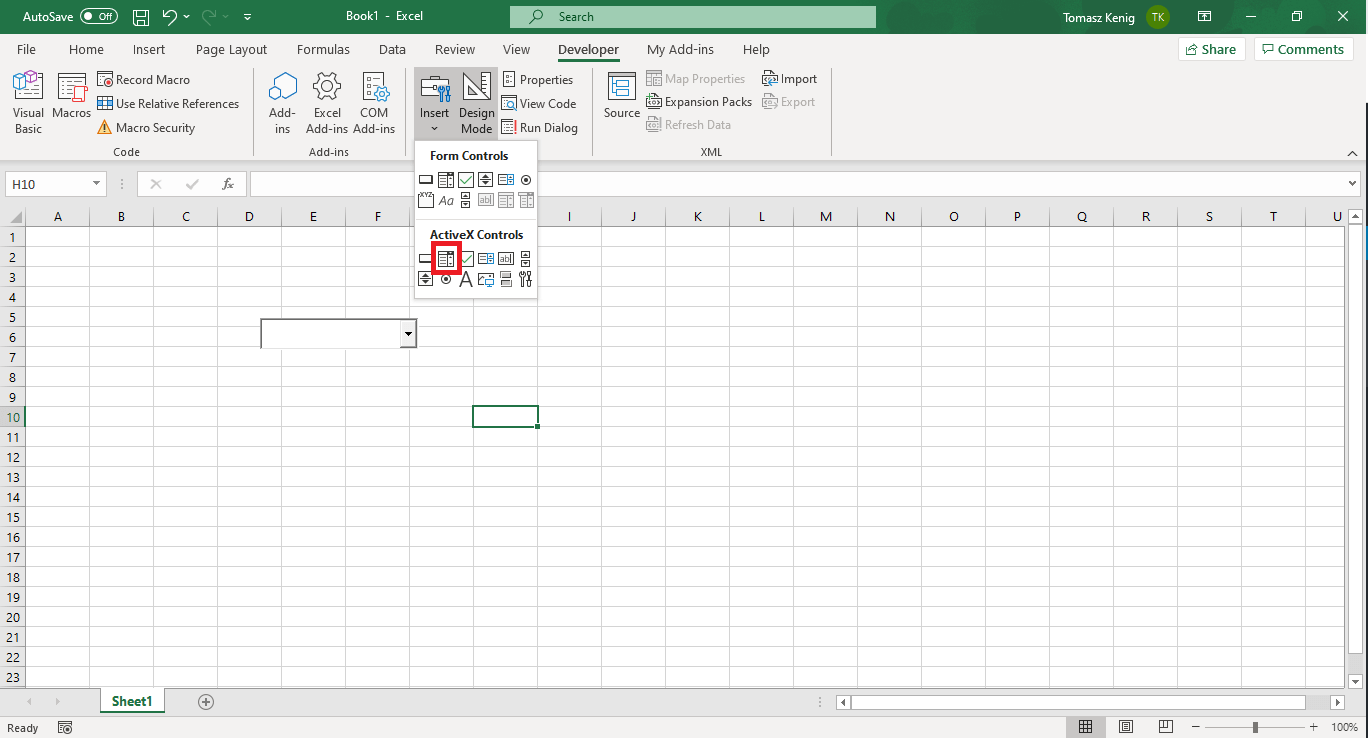Screen dimensions: 1369x747
Task: Insert an ActiveX Image control
Action: coord(485,279)
